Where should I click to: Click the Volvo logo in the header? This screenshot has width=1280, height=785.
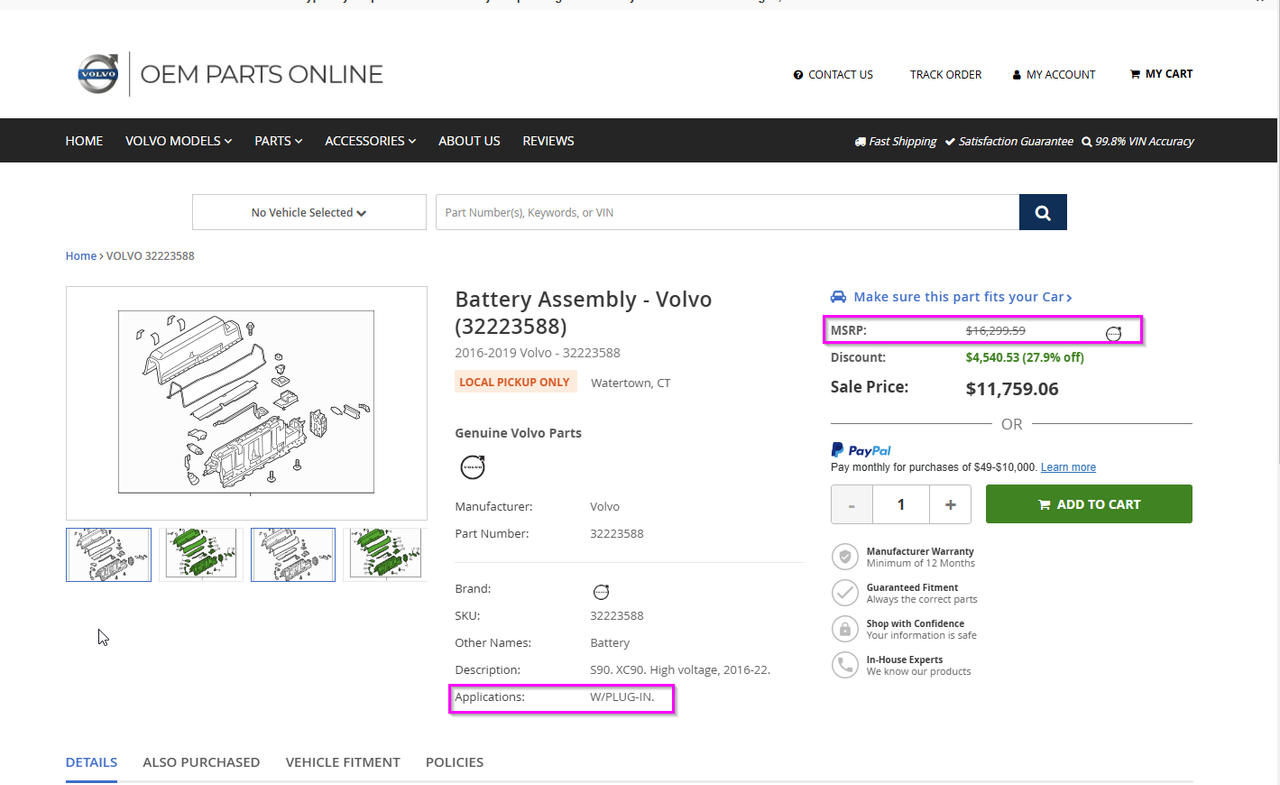(98, 74)
